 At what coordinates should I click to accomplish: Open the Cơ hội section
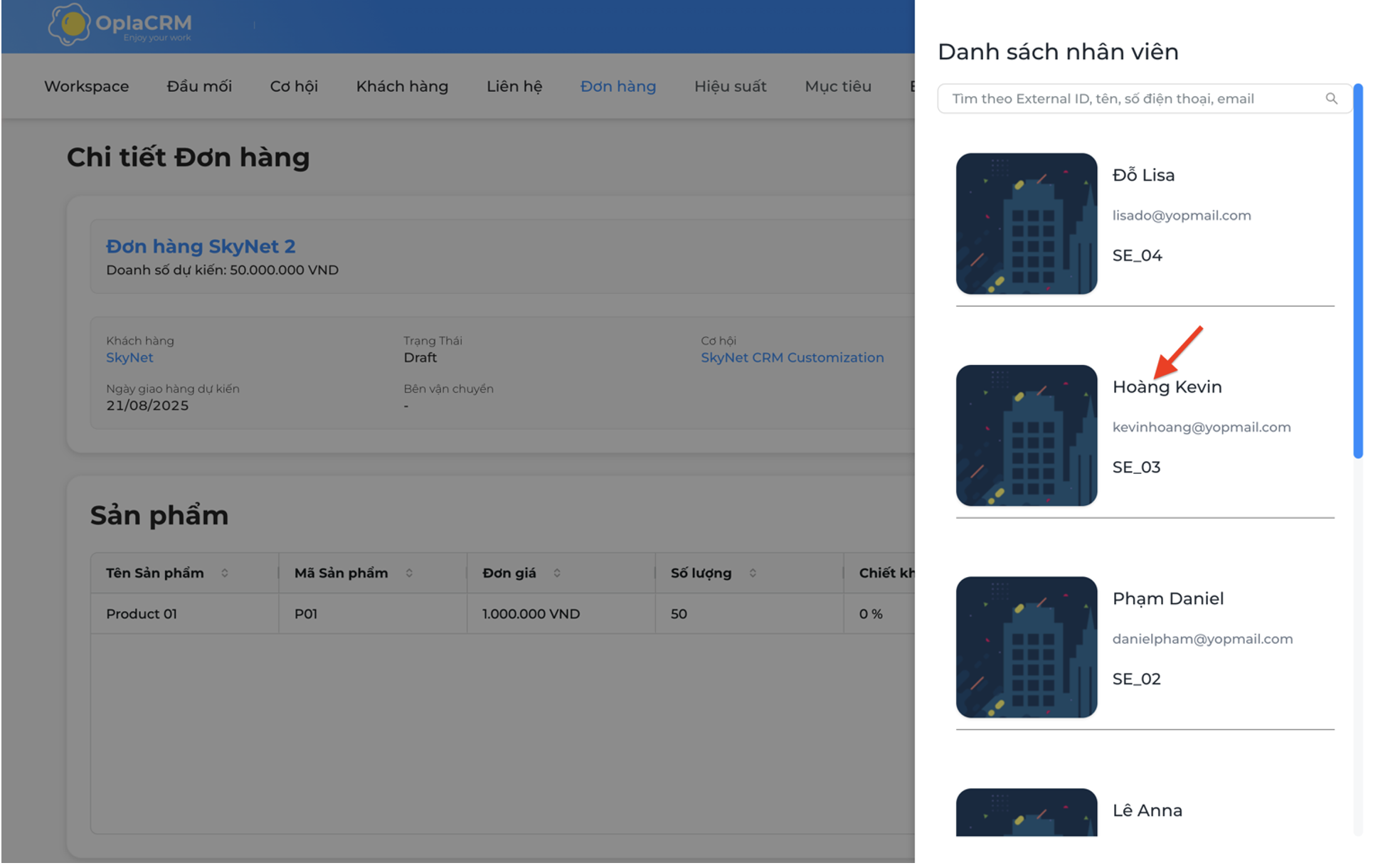[295, 87]
